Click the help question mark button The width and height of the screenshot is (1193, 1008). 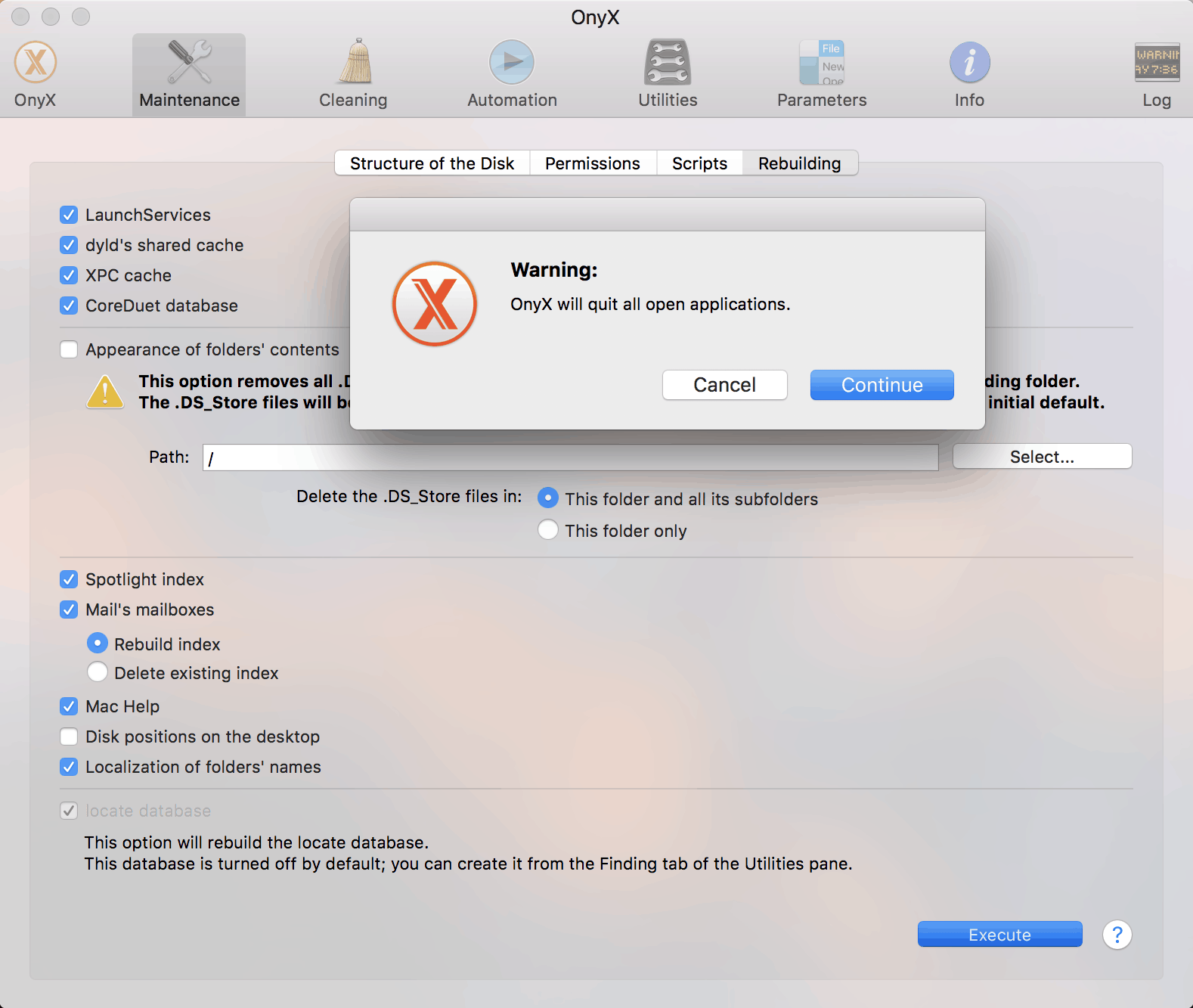1117,935
